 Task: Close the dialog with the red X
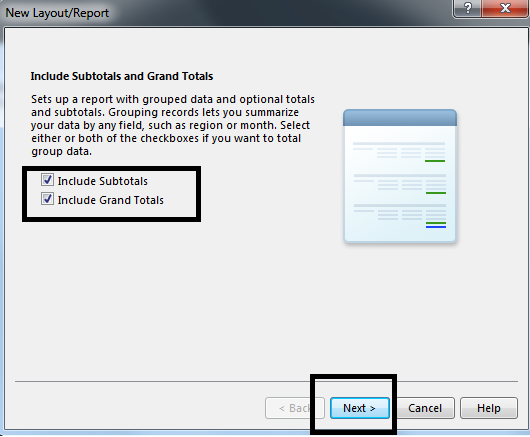pos(505,8)
